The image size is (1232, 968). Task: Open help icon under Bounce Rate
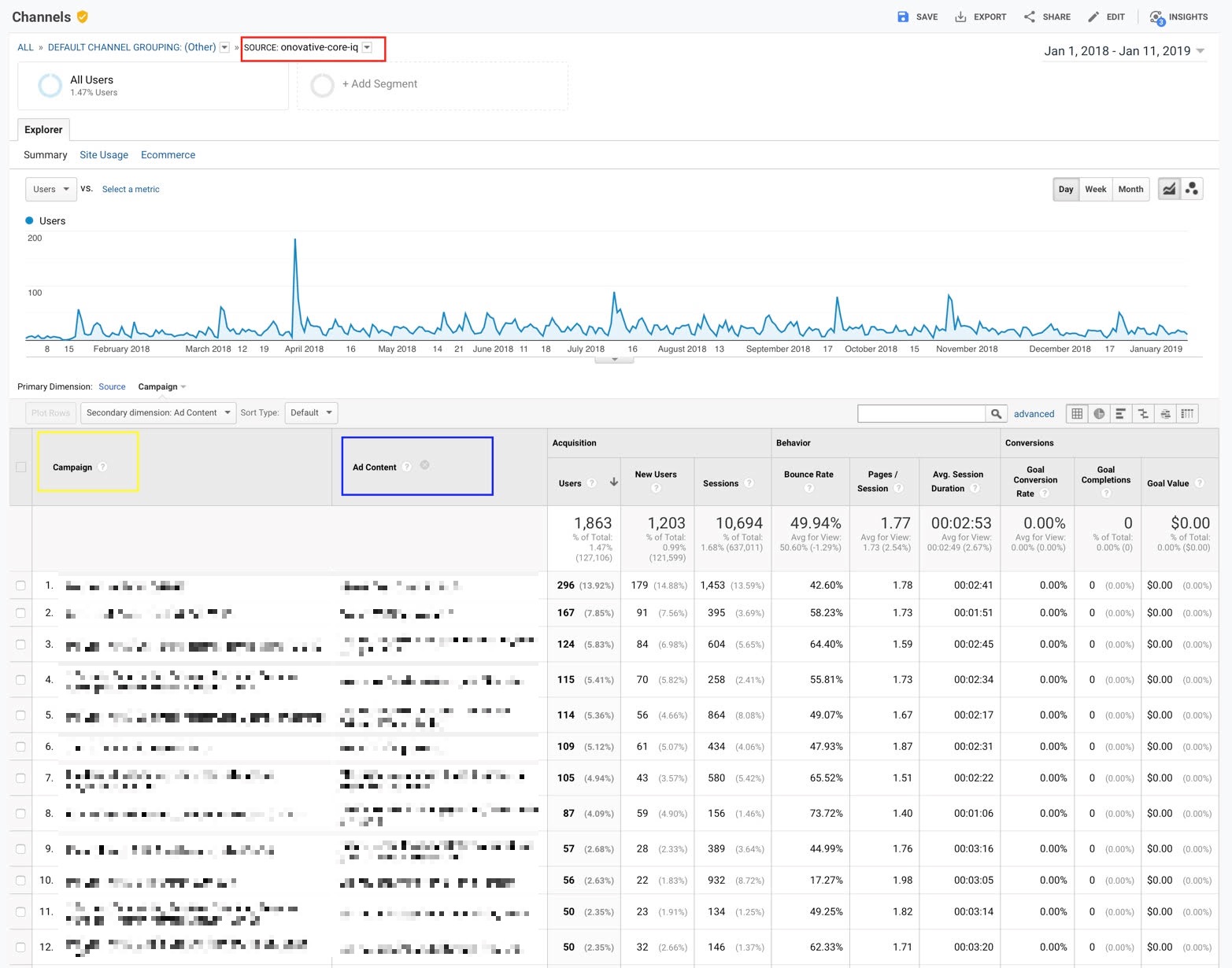point(808,489)
